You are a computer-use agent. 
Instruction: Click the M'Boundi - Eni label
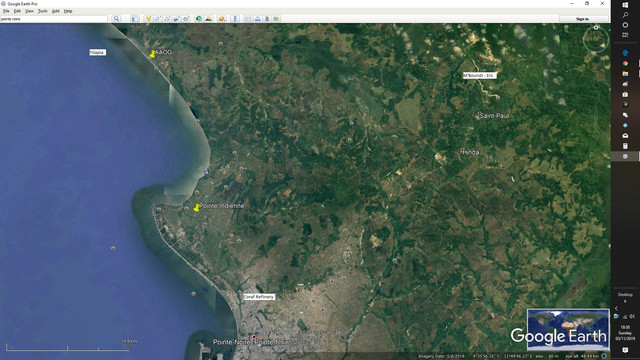coord(479,76)
